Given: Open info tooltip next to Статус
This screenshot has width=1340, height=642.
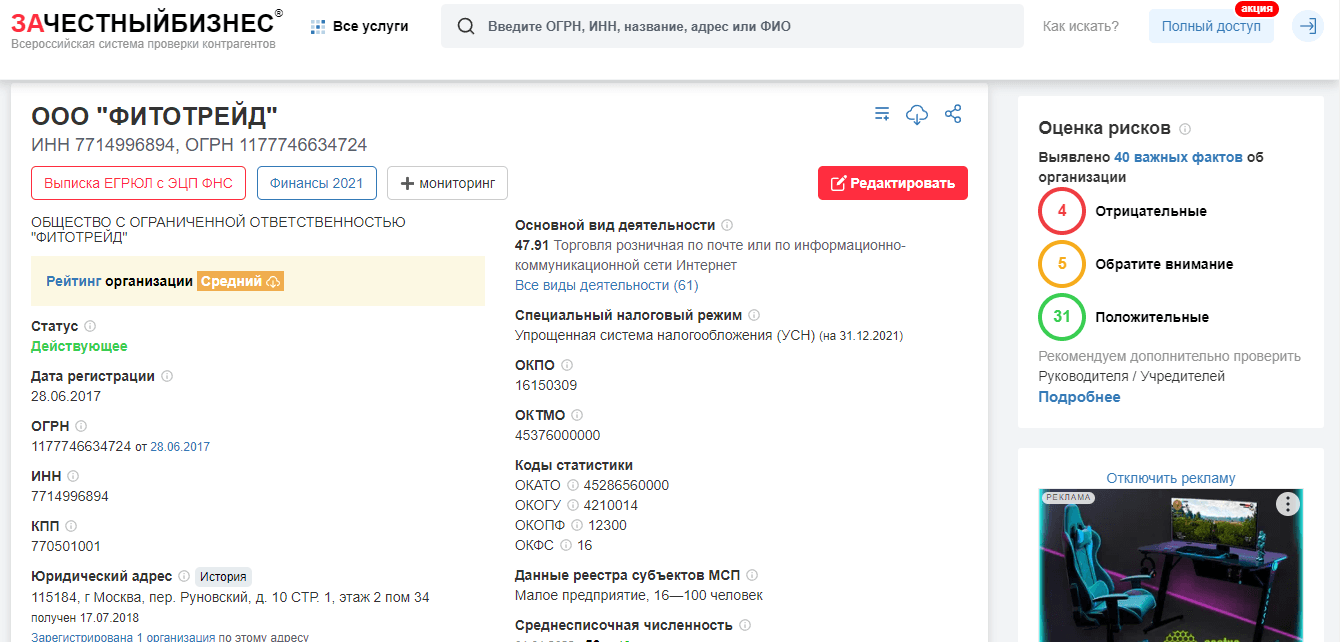Looking at the screenshot, I should pyautogui.click(x=90, y=325).
